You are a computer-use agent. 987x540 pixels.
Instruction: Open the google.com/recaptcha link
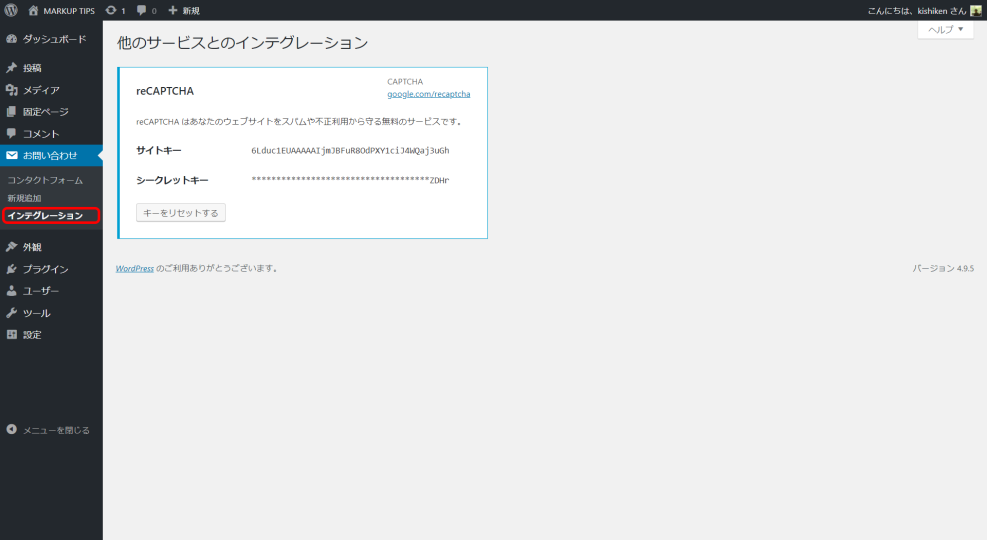pos(428,94)
